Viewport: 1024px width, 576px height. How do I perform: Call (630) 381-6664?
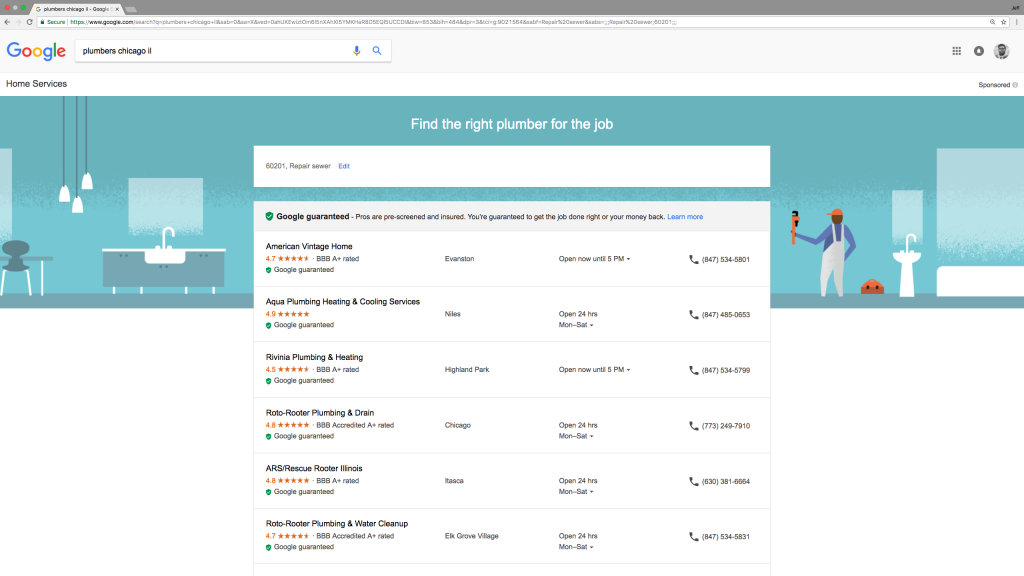point(726,481)
